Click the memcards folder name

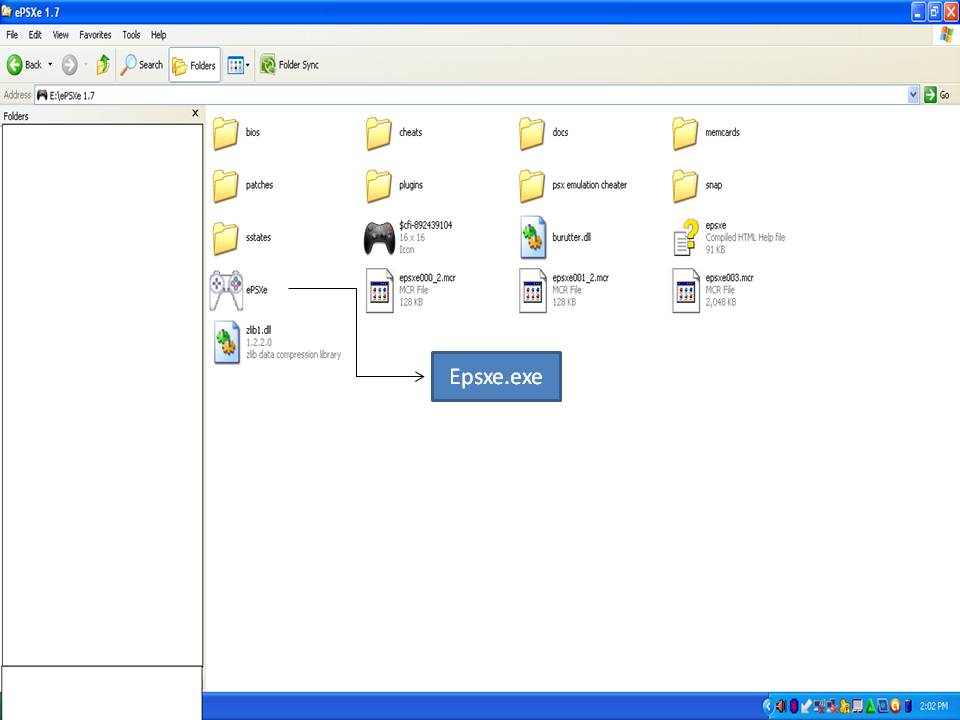click(x=722, y=132)
